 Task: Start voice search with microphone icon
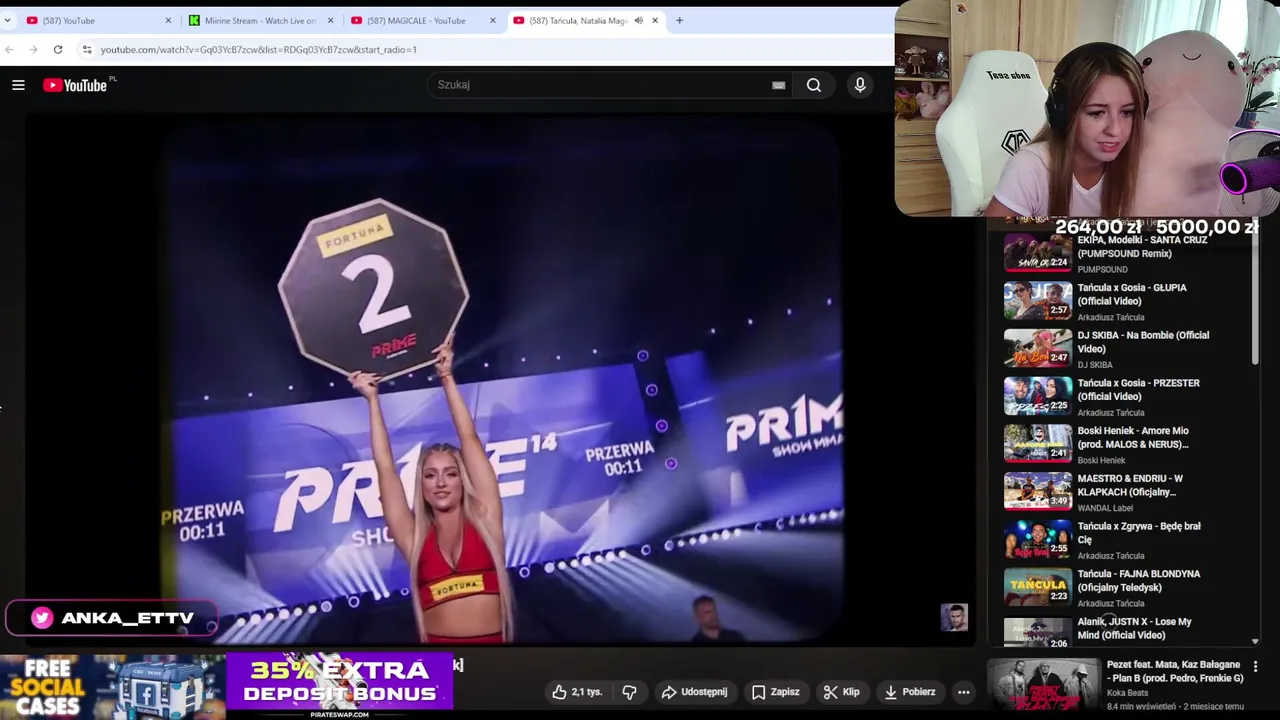860,85
